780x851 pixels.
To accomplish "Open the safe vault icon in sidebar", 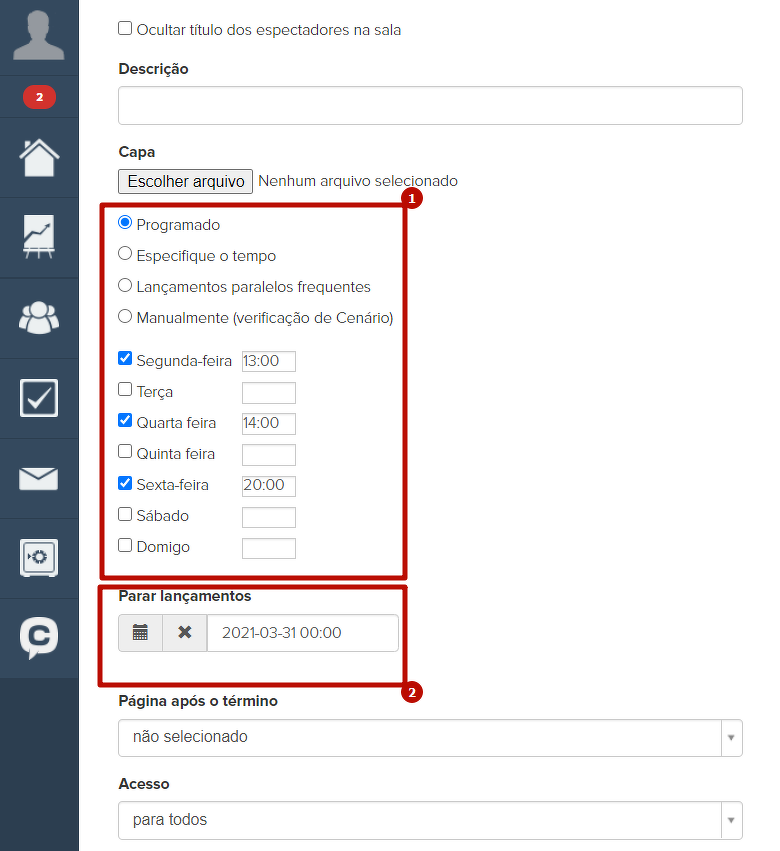I will (x=39, y=558).
